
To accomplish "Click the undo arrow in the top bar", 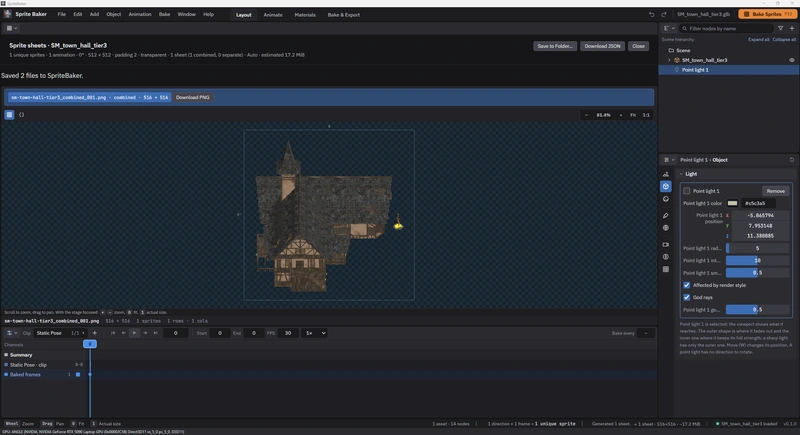I will click(652, 14).
